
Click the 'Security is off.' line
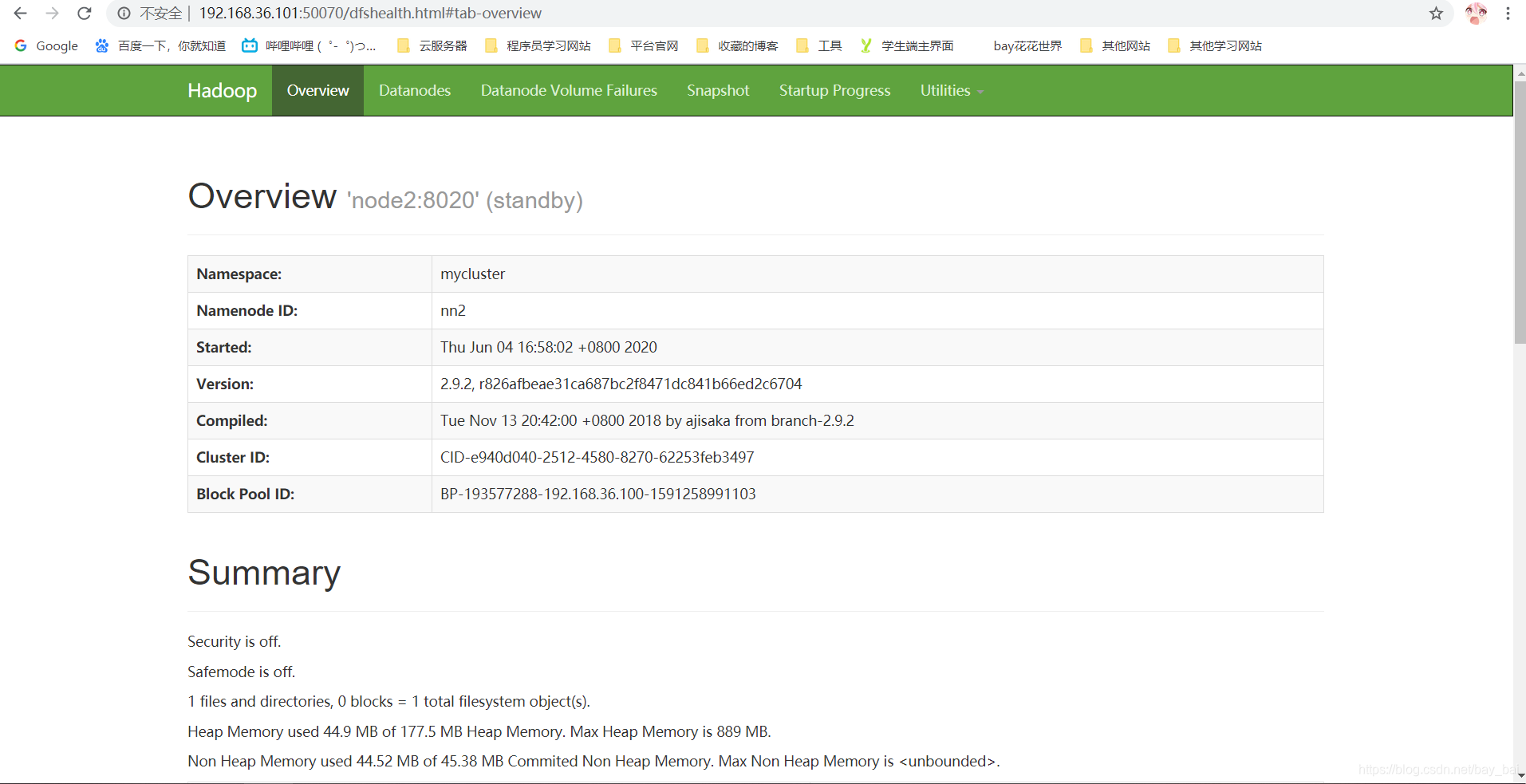[x=235, y=642]
